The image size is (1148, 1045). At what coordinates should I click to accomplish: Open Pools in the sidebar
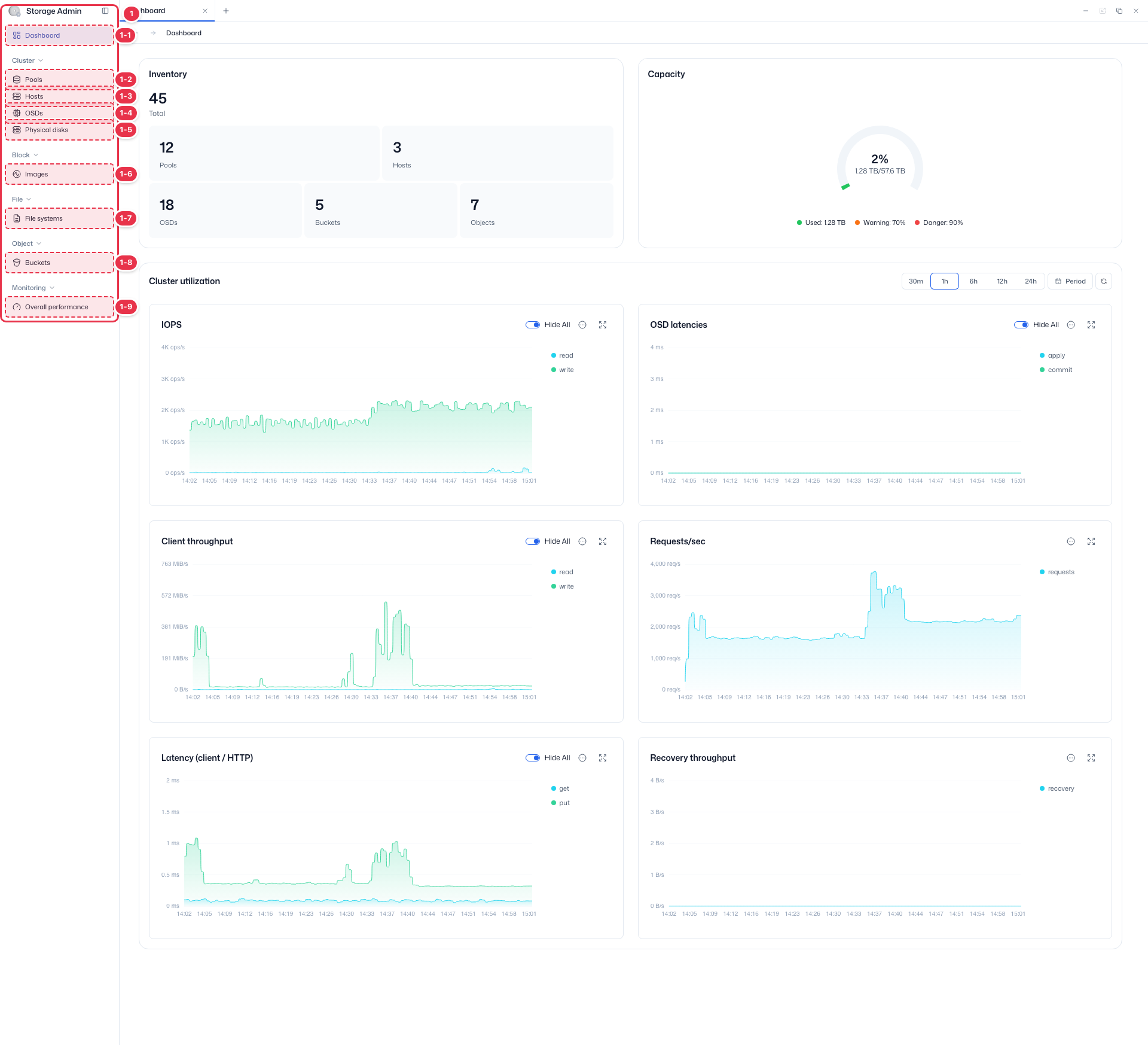(59, 80)
